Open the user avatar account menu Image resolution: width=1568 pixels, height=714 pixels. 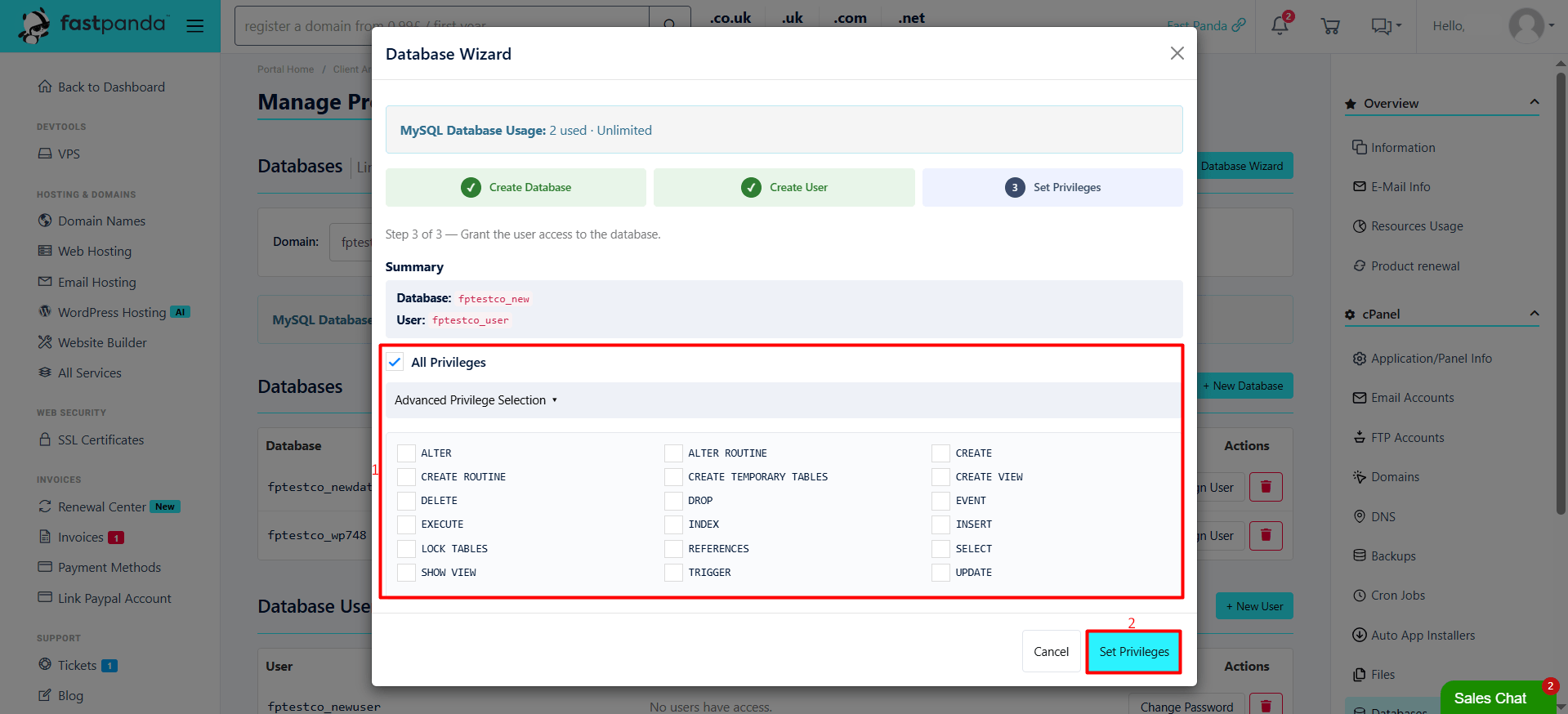pos(1531,26)
